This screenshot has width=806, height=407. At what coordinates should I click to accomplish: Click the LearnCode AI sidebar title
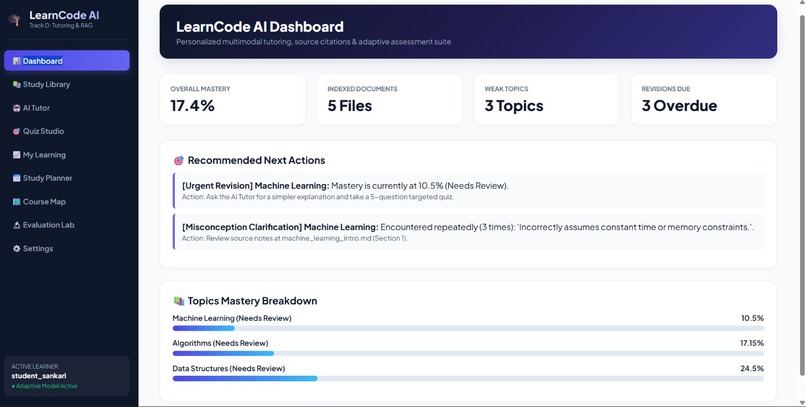pyautogui.click(x=64, y=15)
